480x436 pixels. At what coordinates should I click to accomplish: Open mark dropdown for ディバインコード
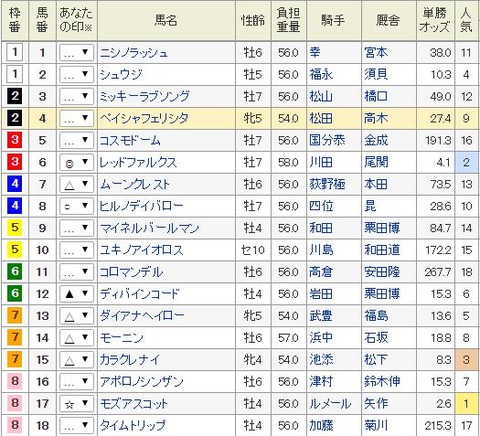pos(76,294)
